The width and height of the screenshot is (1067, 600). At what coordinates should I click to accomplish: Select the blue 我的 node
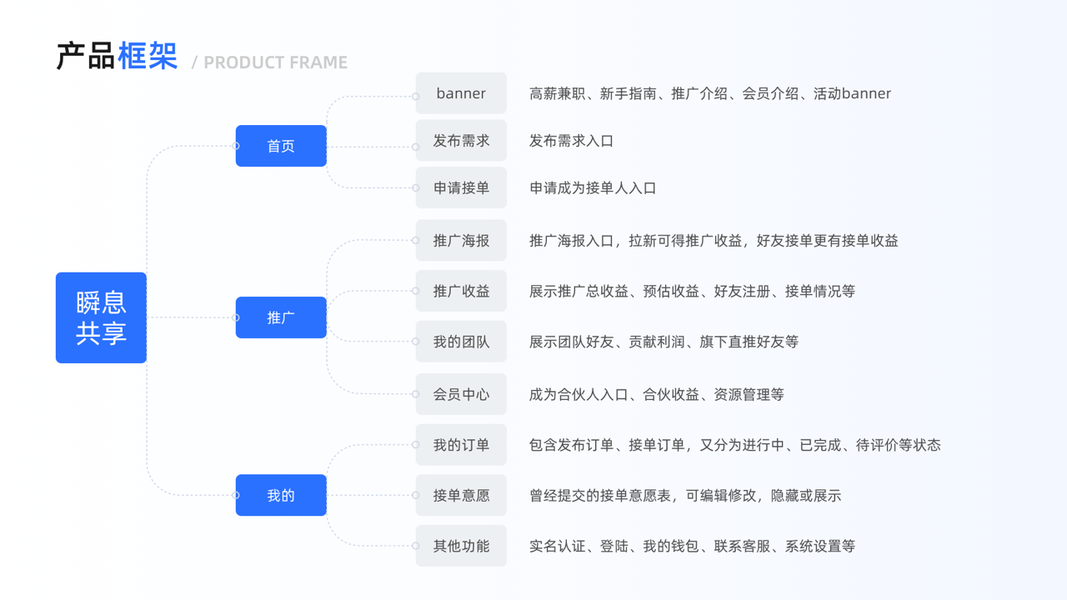pos(281,495)
